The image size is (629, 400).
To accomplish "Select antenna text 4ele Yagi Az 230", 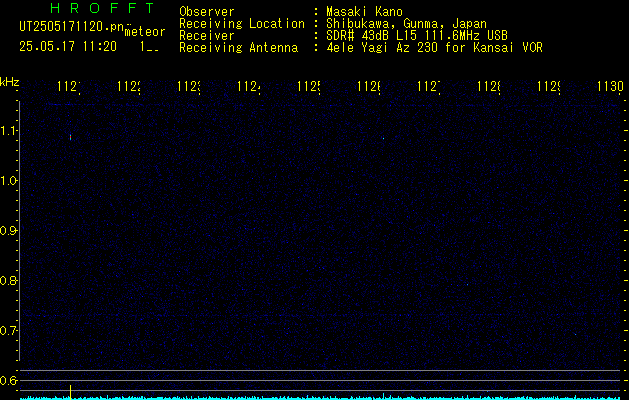I will tap(384, 48).
